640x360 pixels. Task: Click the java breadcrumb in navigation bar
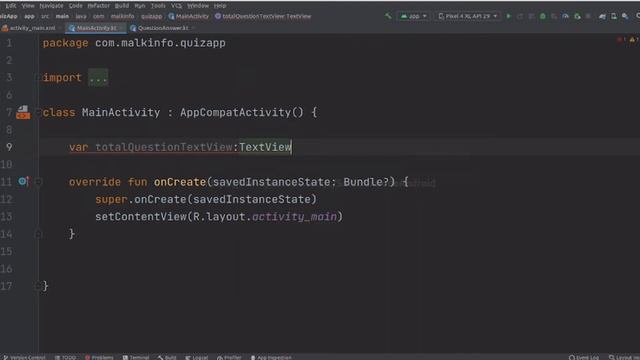click(x=81, y=16)
